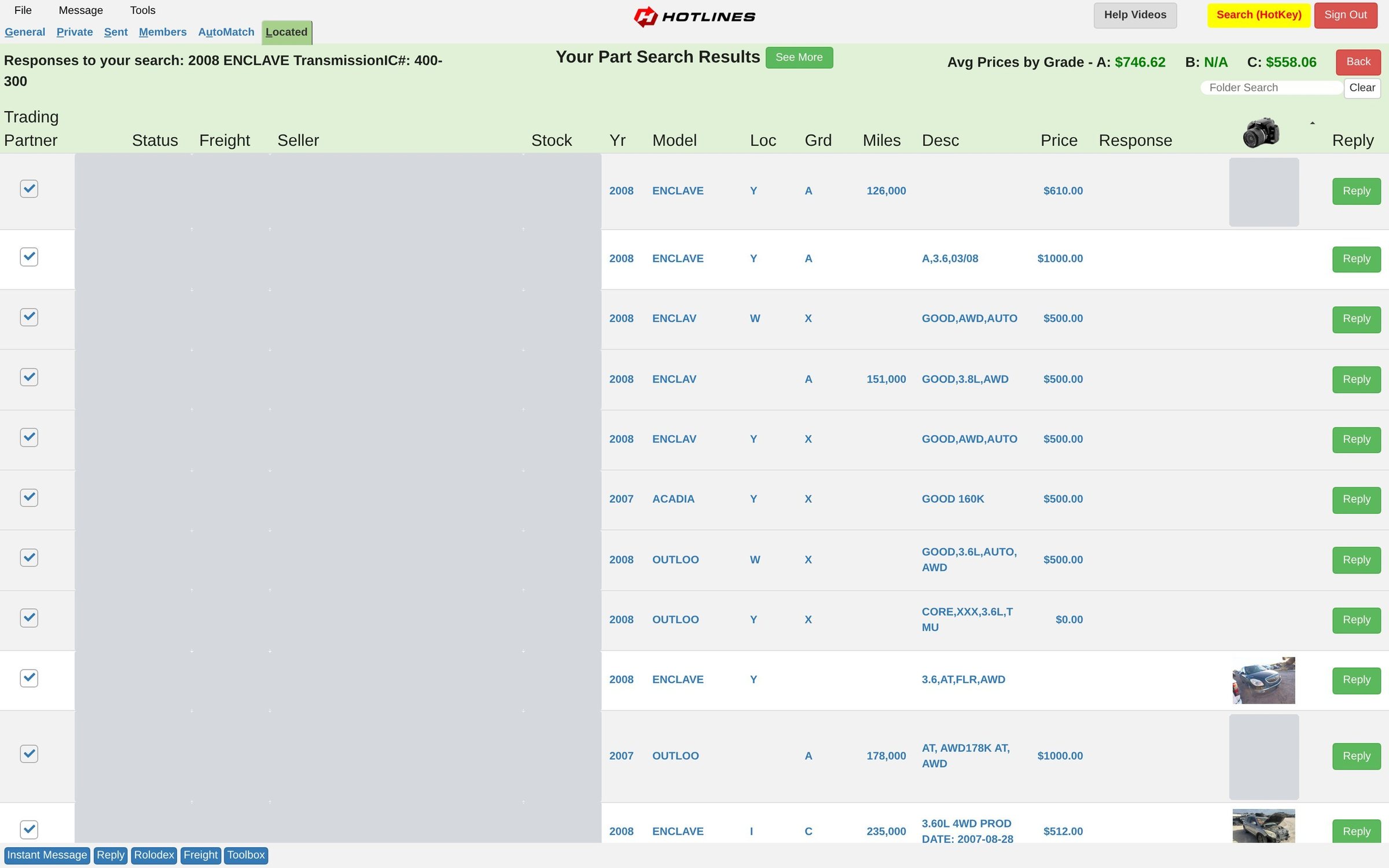The width and height of the screenshot is (1389, 868).
Task: Open the Tools menu
Action: click(143, 10)
